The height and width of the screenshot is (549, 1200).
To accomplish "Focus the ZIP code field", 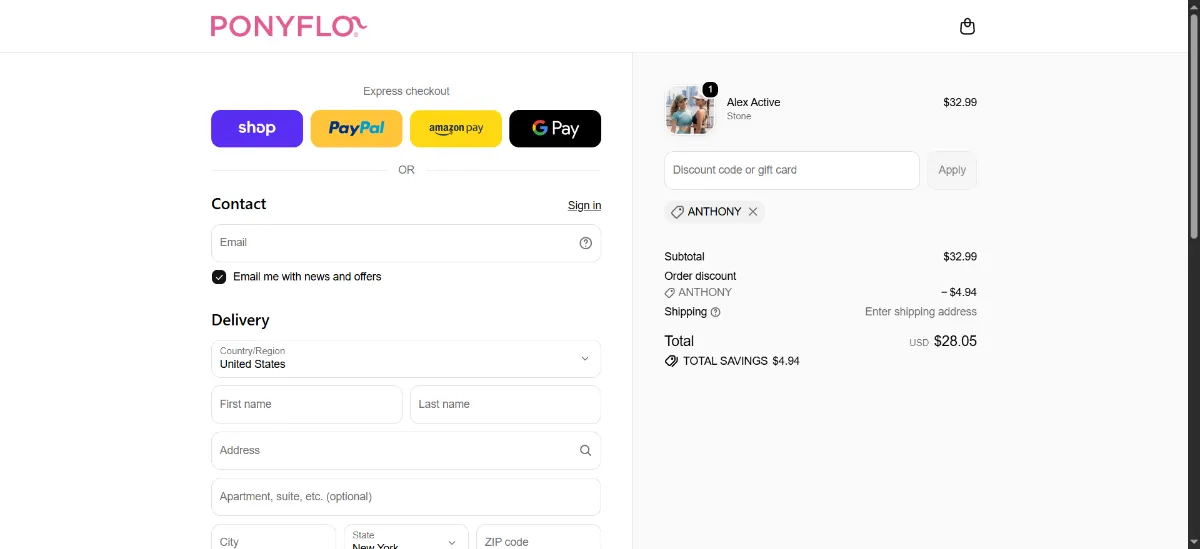I will coord(538,537).
